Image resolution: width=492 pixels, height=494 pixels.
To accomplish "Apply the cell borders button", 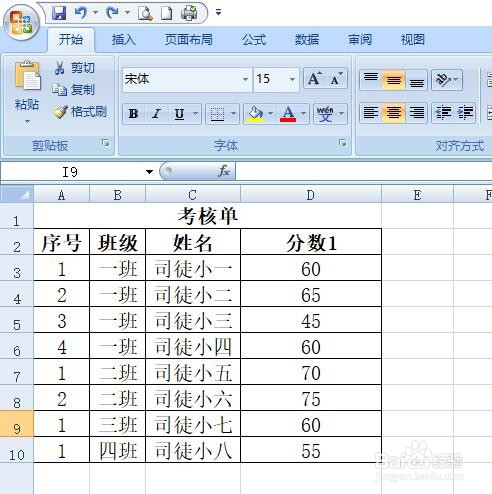I will click(x=217, y=114).
